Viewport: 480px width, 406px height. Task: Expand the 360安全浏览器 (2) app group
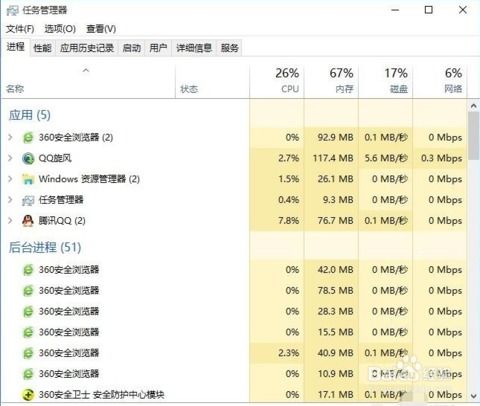click(10, 137)
